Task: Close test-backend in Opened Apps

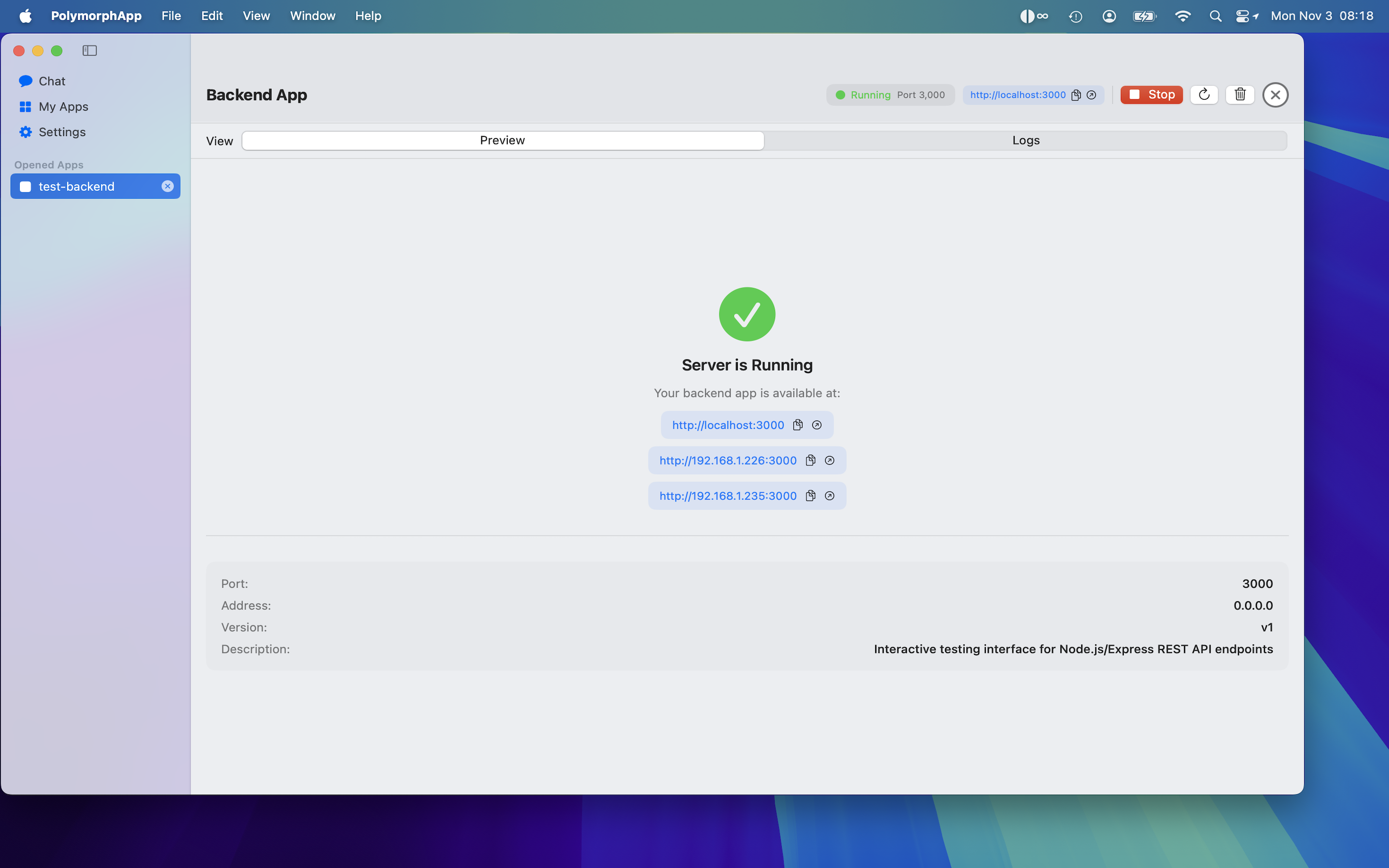Action: tap(167, 186)
